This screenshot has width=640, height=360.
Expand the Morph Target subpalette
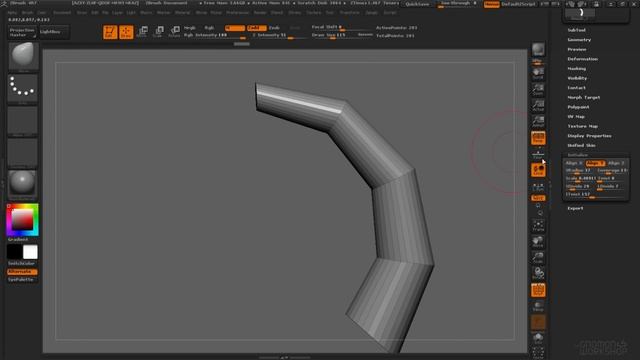[584, 98]
